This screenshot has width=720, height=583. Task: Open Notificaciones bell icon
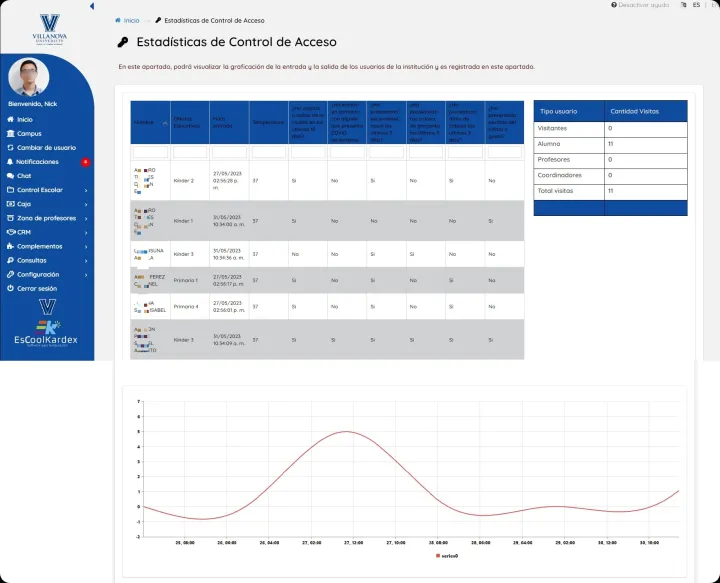[10, 161]
